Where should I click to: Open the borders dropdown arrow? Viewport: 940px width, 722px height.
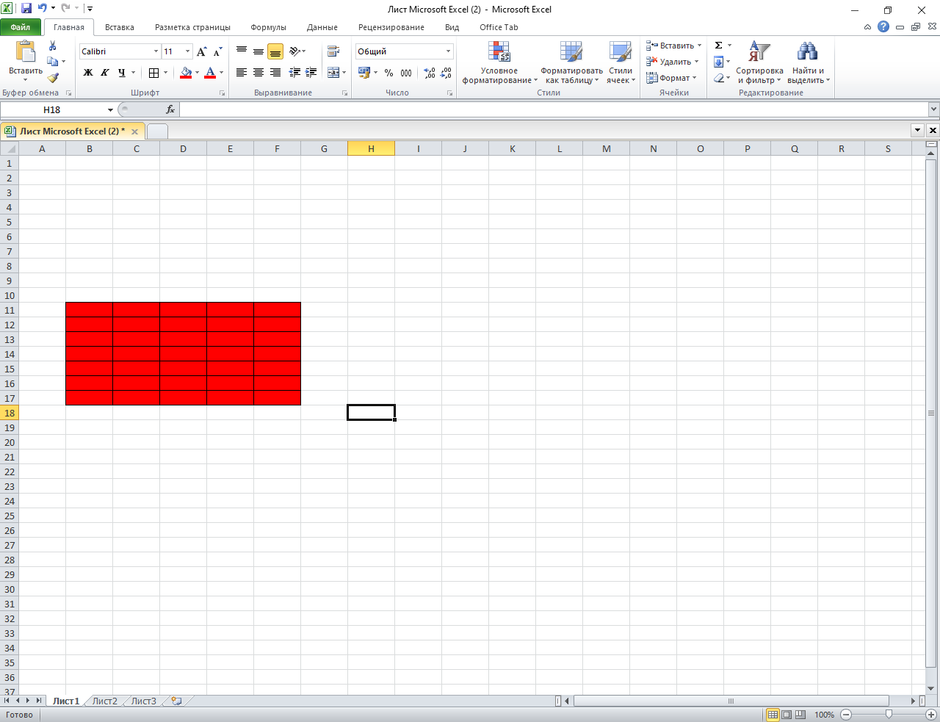165,73
